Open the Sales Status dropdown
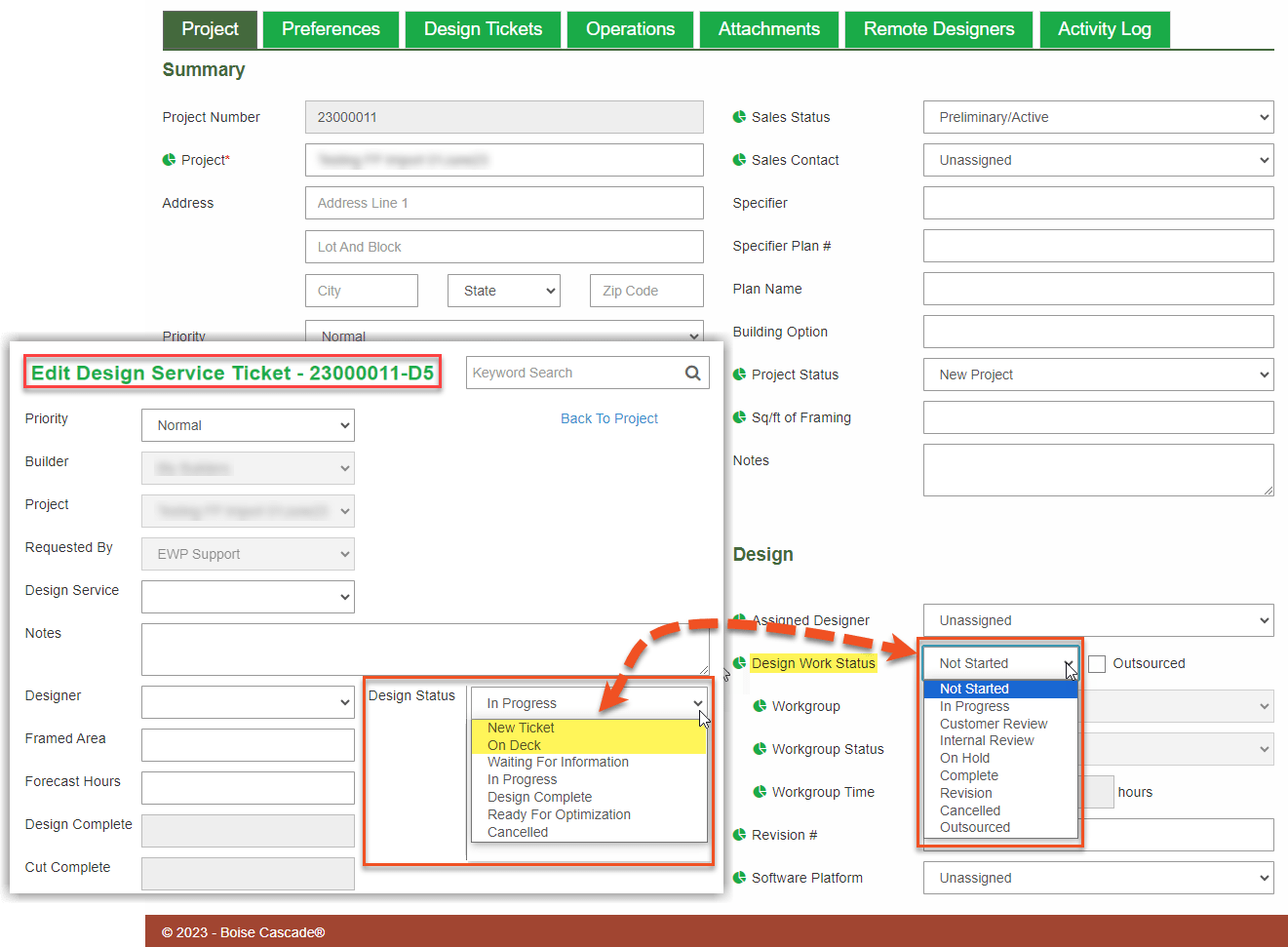The width and height of the screenshot is (1288, 947). click(1098, 117)
